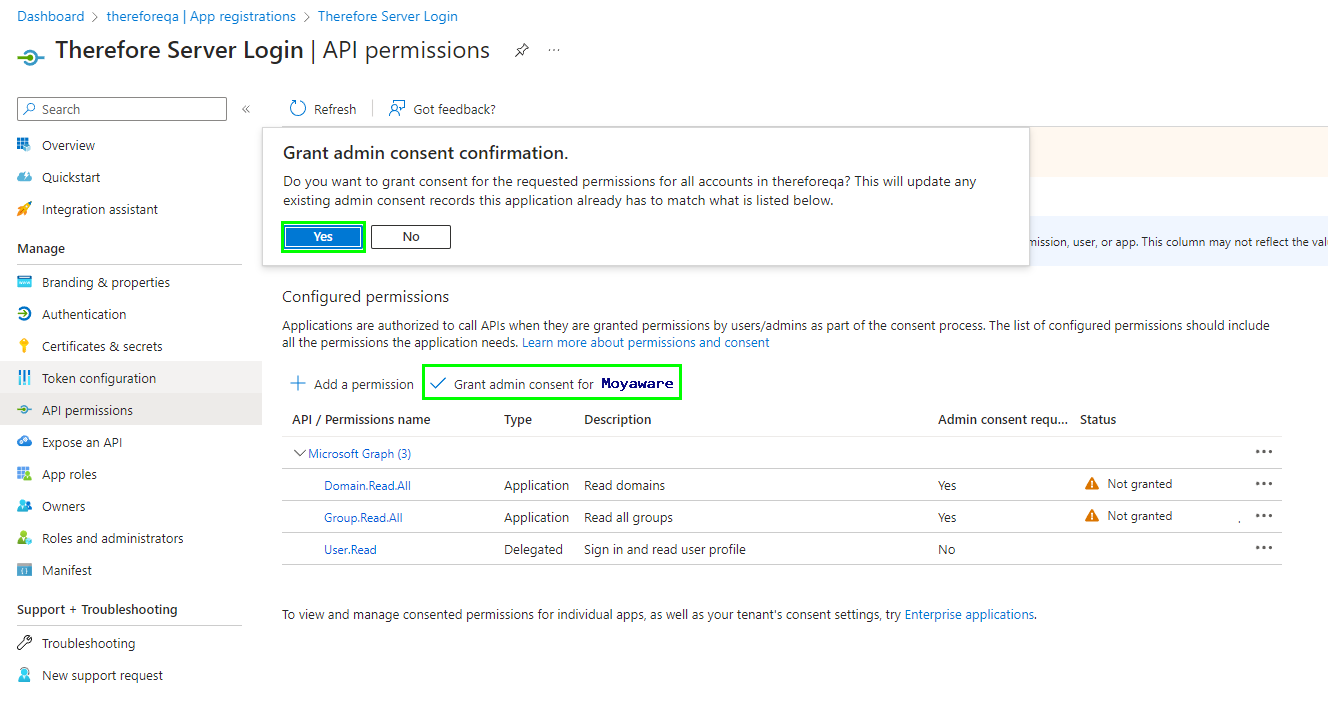Collapse the left navigation with the double chevron
Viewport: 1328px width, 703px height.
coord(246,109)
